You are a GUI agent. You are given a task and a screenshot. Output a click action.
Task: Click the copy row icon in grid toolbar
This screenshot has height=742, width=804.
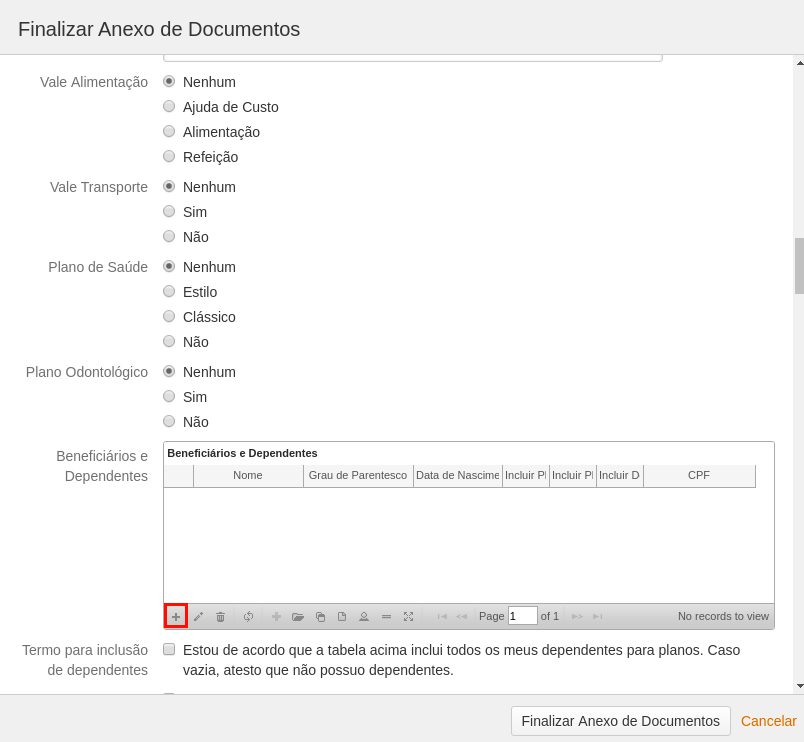click(320, 616)
